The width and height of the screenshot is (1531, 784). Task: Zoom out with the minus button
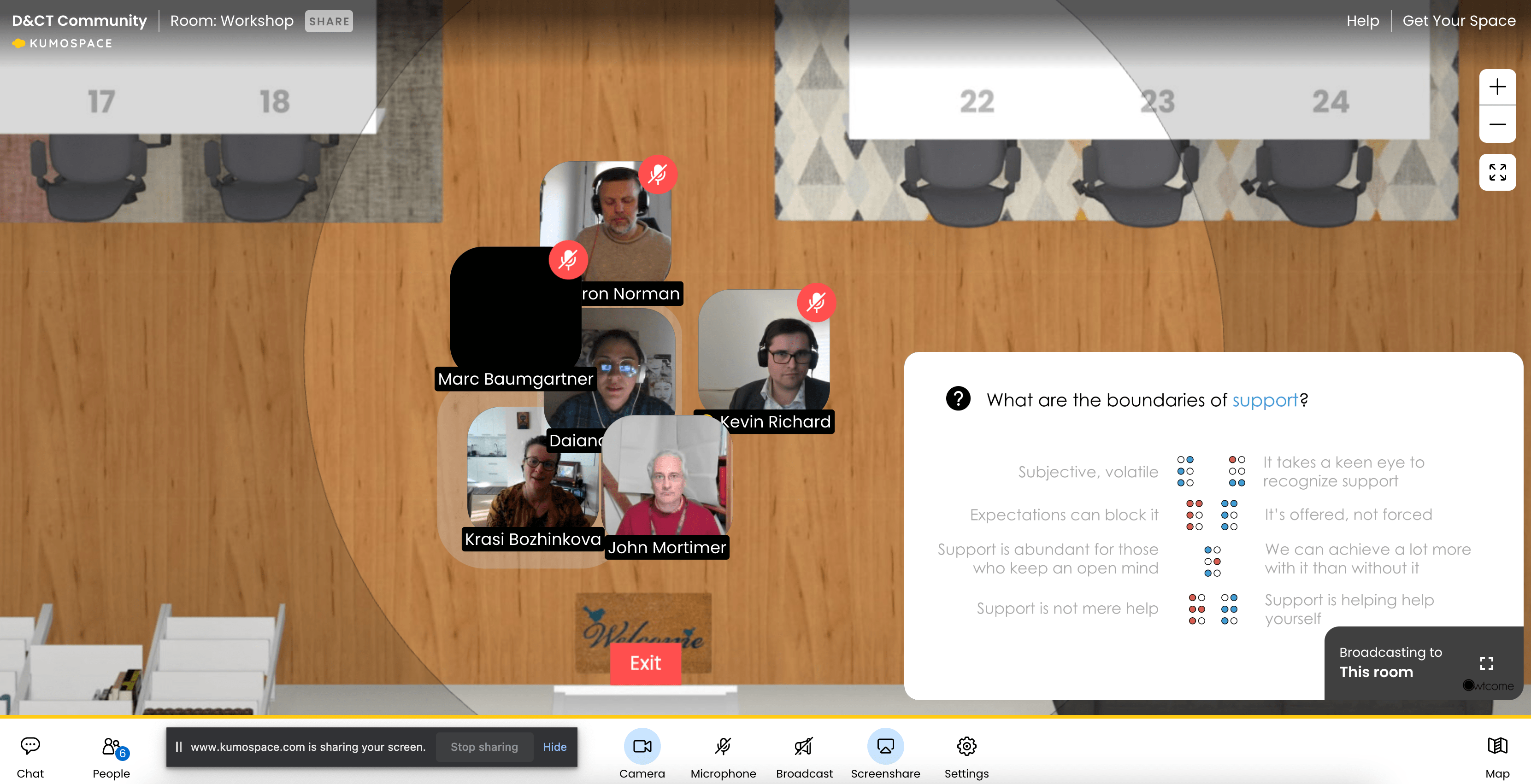coord(1497,124)
